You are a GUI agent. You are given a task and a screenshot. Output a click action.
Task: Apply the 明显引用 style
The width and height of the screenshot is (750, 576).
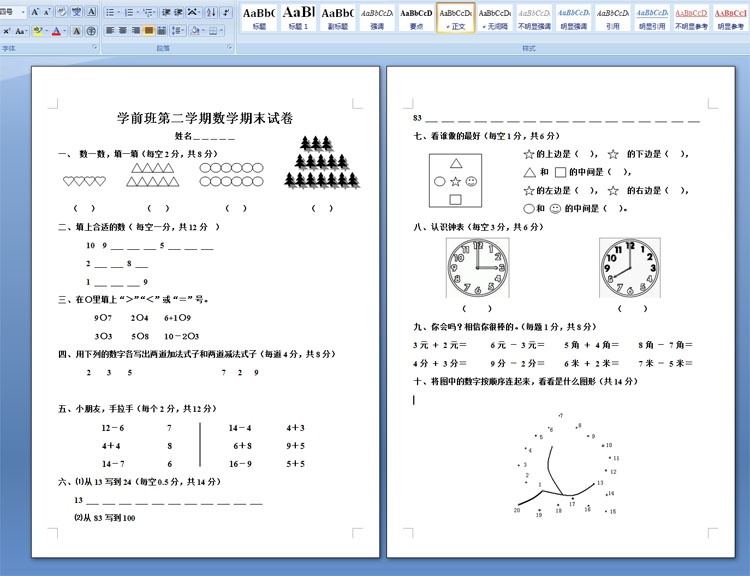pos(651,18)
